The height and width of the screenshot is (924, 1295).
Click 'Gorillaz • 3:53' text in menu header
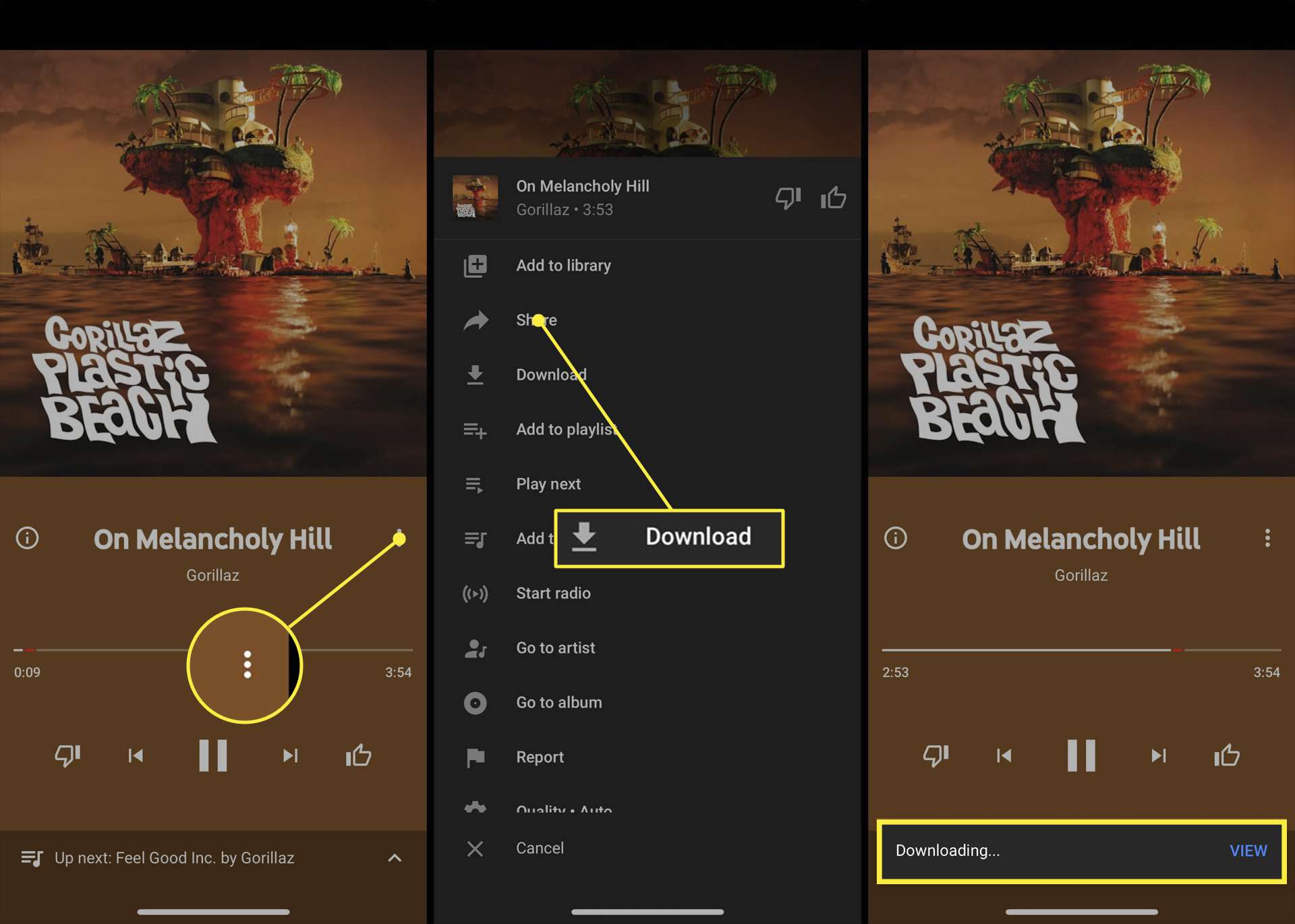click(x=565, y=210)
